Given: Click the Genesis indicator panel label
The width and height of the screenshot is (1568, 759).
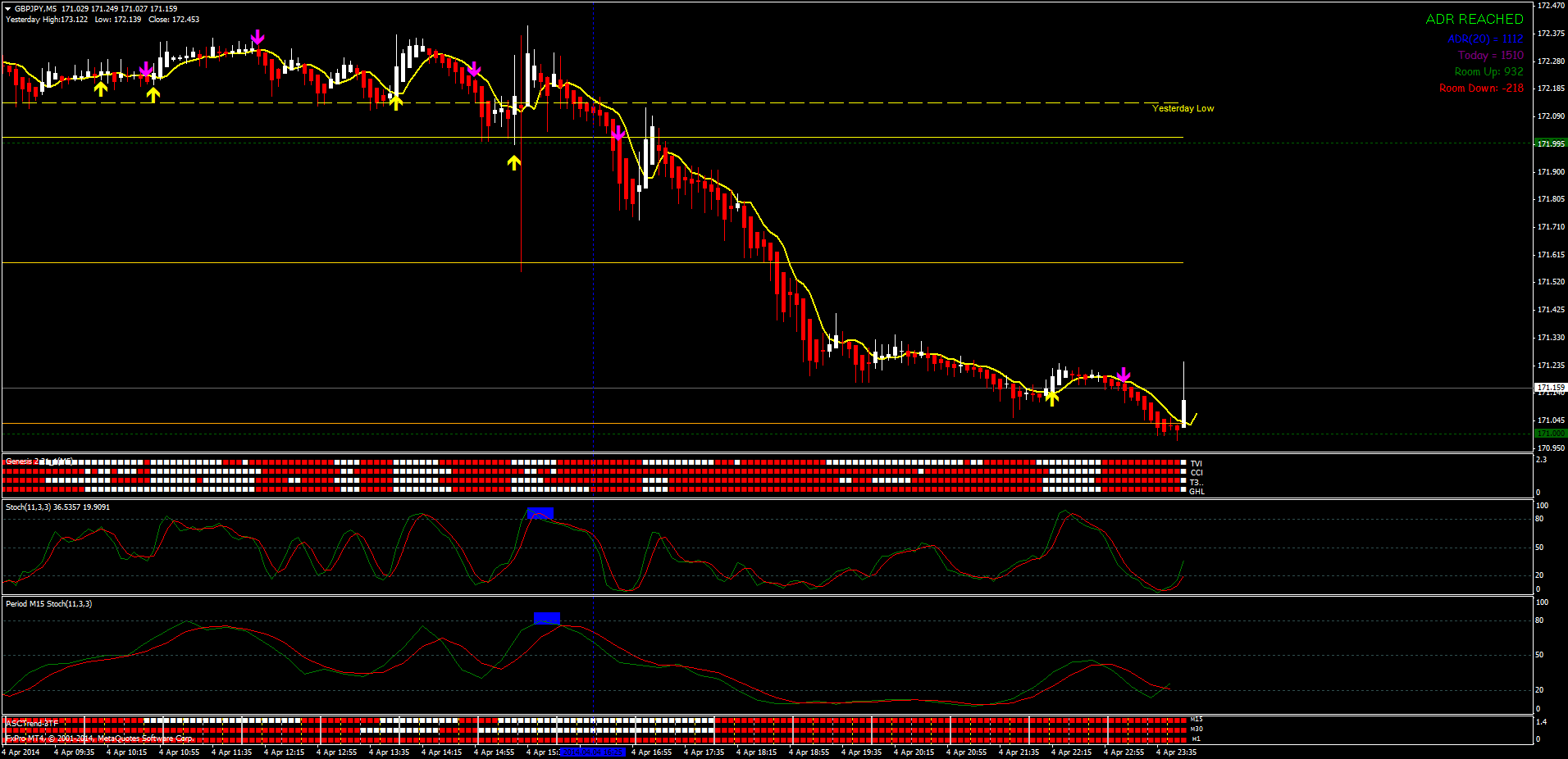Looking at the screenshot, I should [39, 461].
